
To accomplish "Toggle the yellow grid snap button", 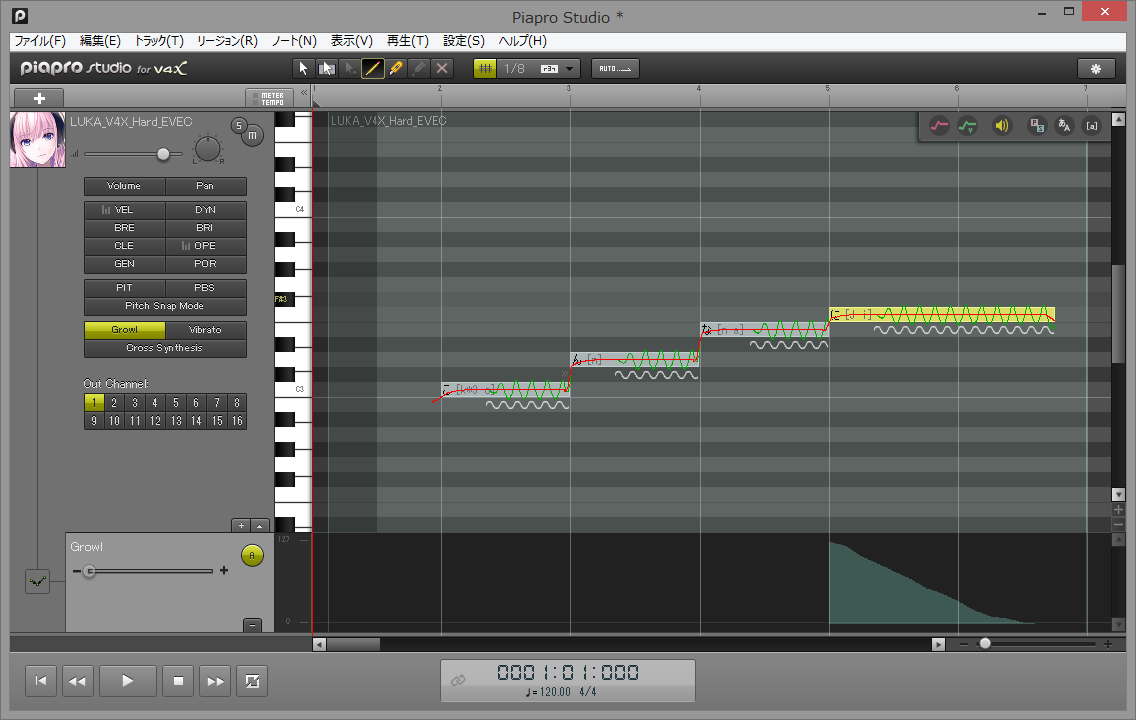I will click(x=485, y=69).
